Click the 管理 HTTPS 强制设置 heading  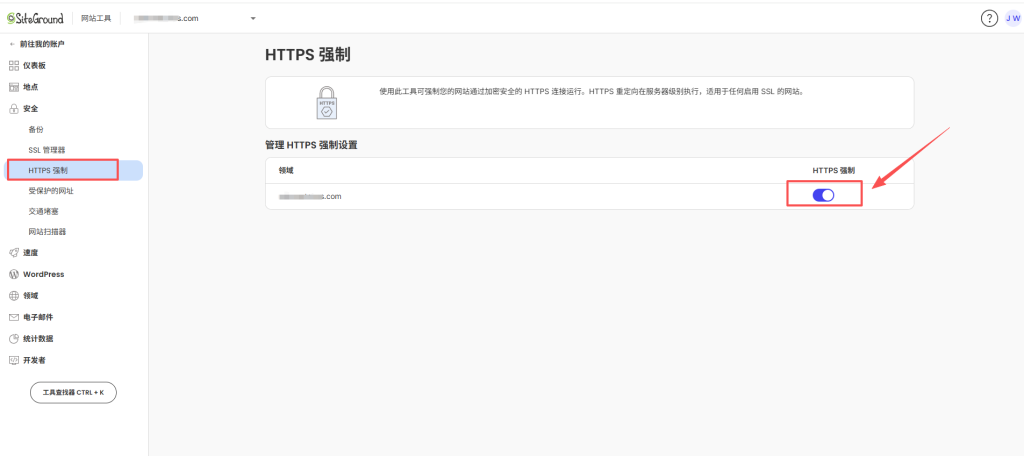[311, 145]
